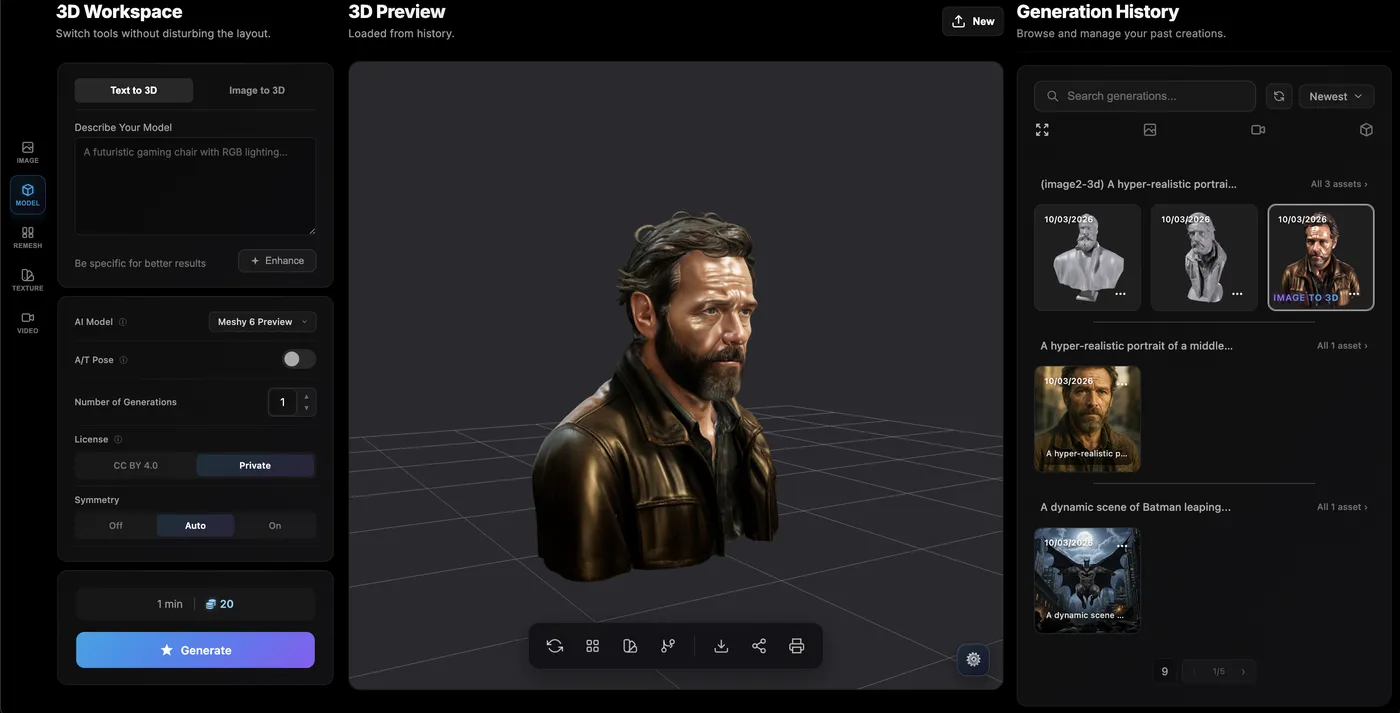Click the info icon next to License
Image resolution: width=1400 pixels, height=713 pixels.
coord(118,439)
